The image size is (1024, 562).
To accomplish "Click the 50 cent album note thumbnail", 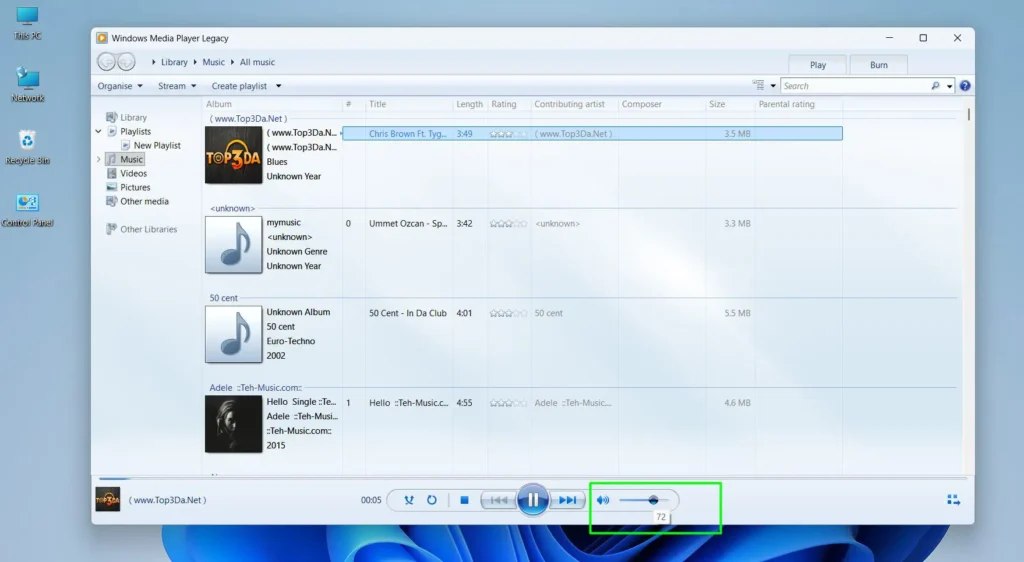I will pos(233,334).
